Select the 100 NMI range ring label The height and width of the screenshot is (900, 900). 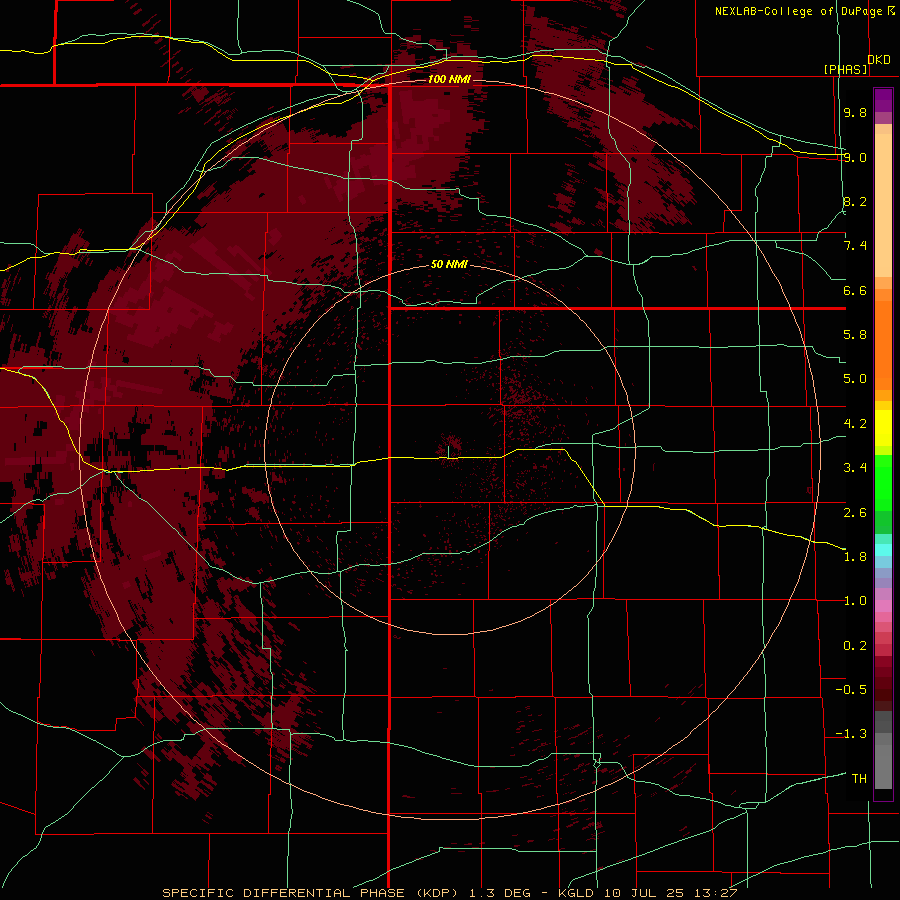449,79
